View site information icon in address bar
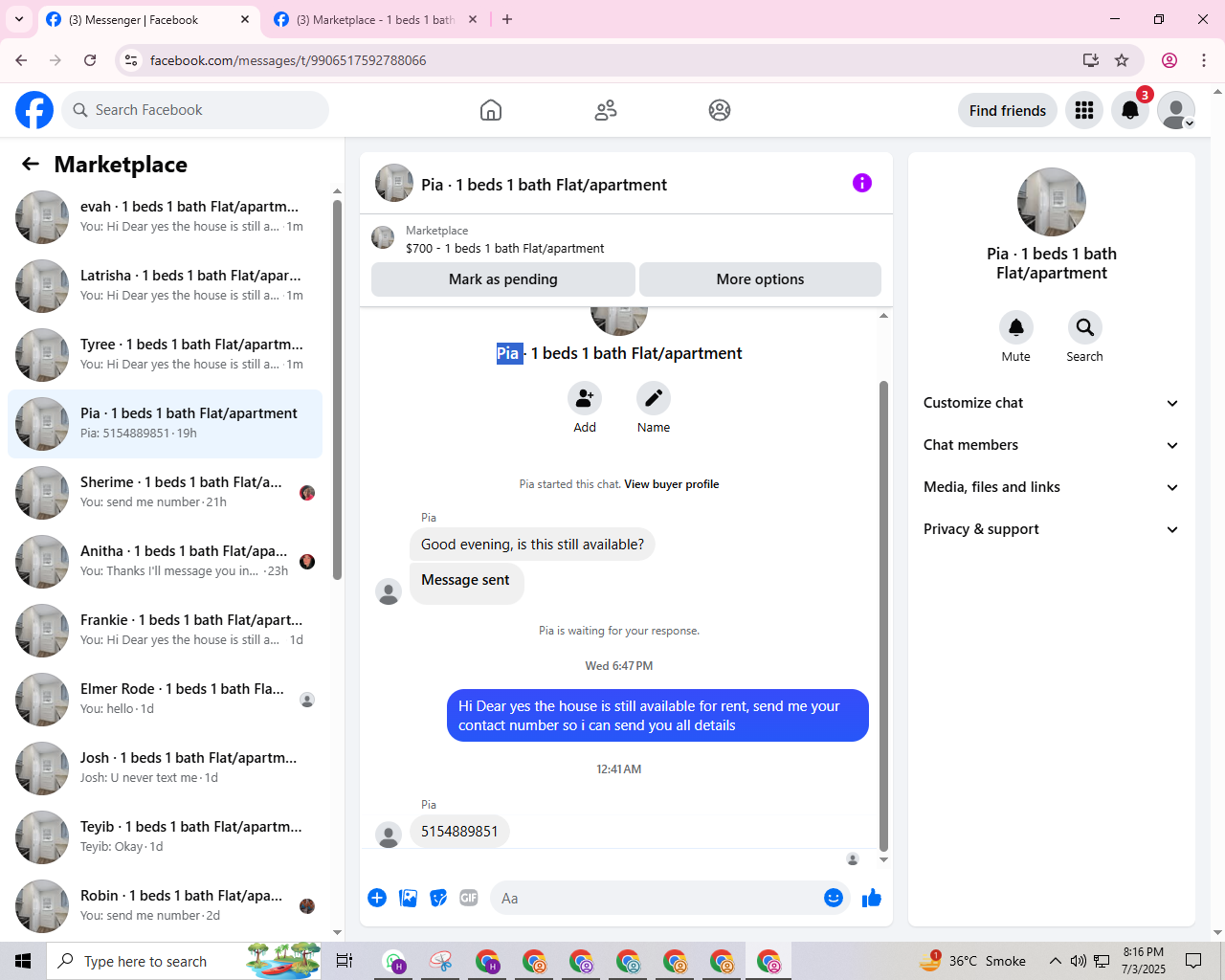This screenshot has width=1225, height=980. [x=131, y=60]
